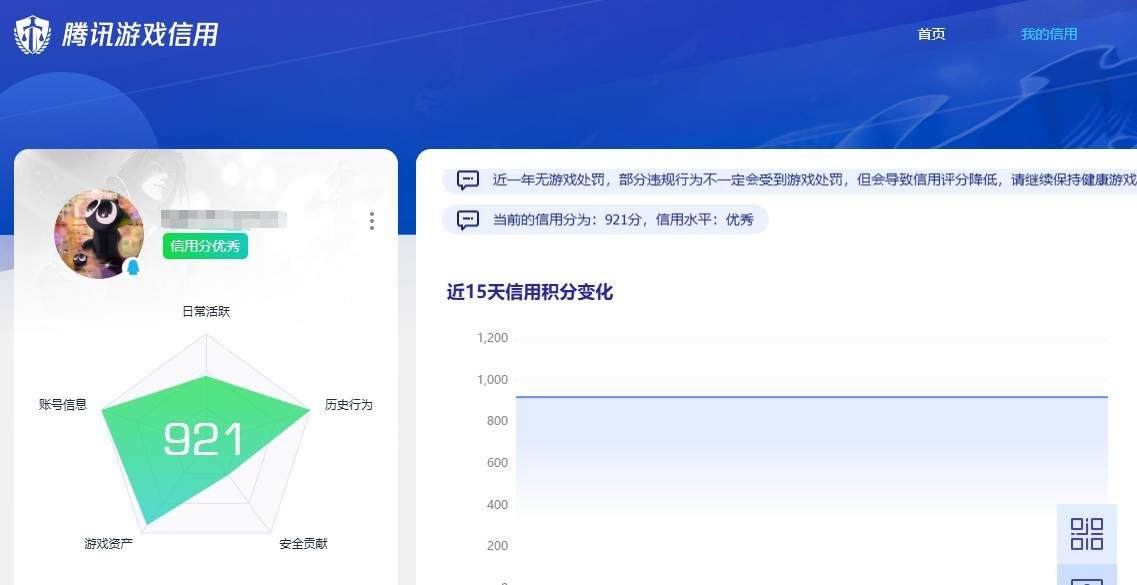This screenshot has width=1137, height=585.
Task: Click the 账号信息 radar label
Action: 63,404
